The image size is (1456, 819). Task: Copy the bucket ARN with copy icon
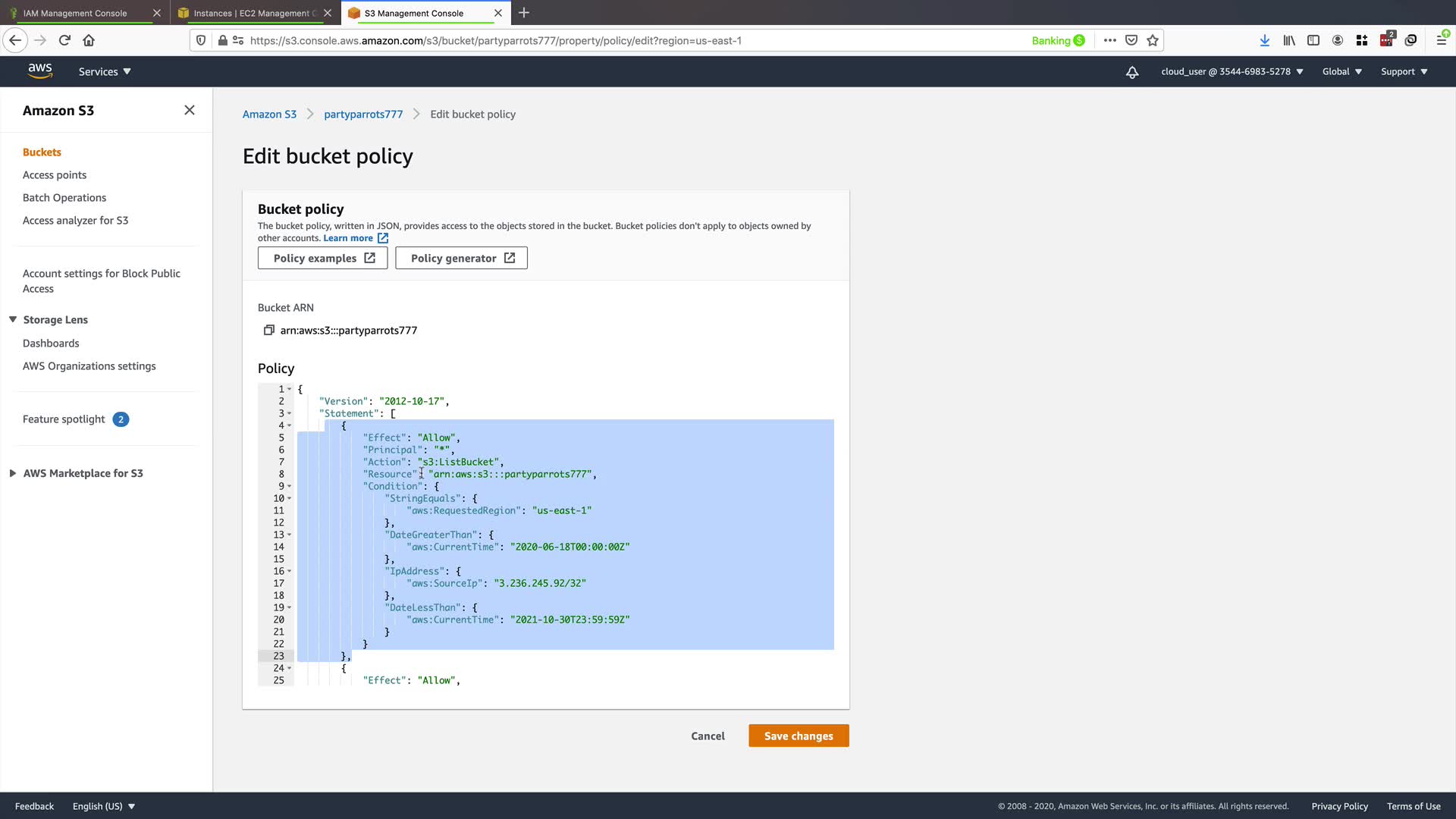pyautogui.click(x=268, y=330)
